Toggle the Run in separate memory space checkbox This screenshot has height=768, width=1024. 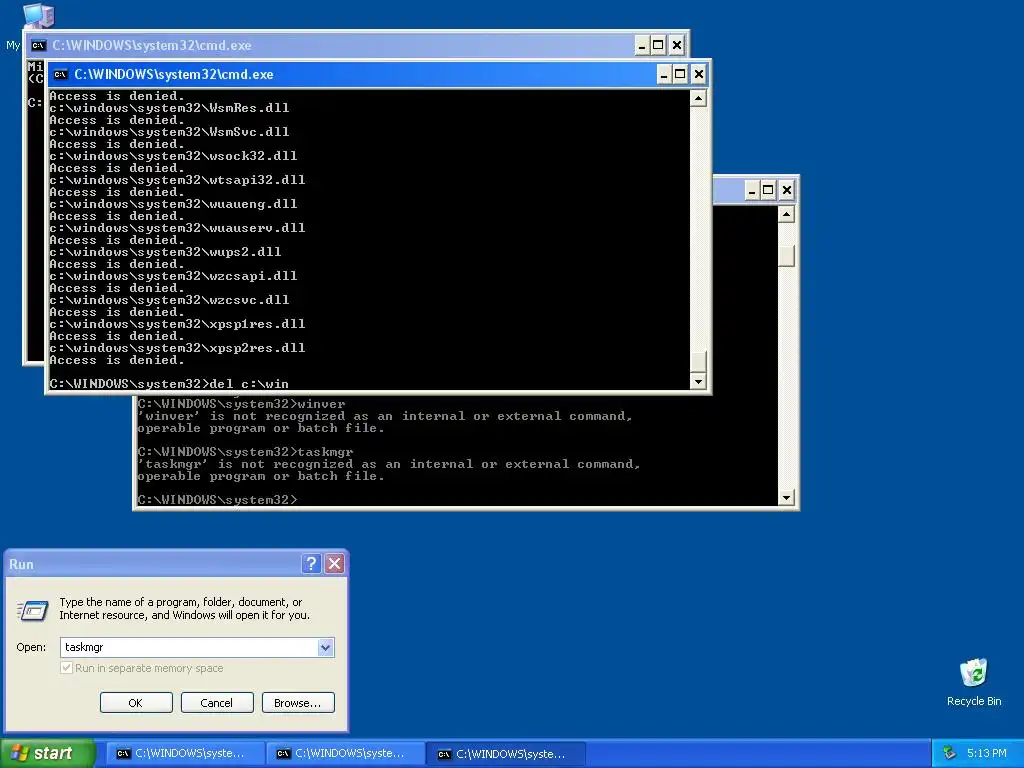(x=66, y=667)
